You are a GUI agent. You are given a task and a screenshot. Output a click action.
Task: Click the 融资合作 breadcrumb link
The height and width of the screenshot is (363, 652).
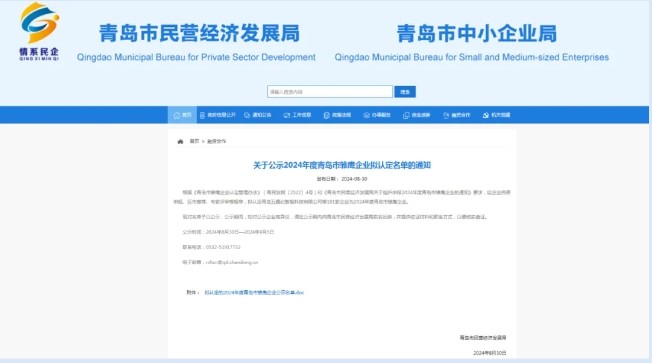(x=216, y=141)
